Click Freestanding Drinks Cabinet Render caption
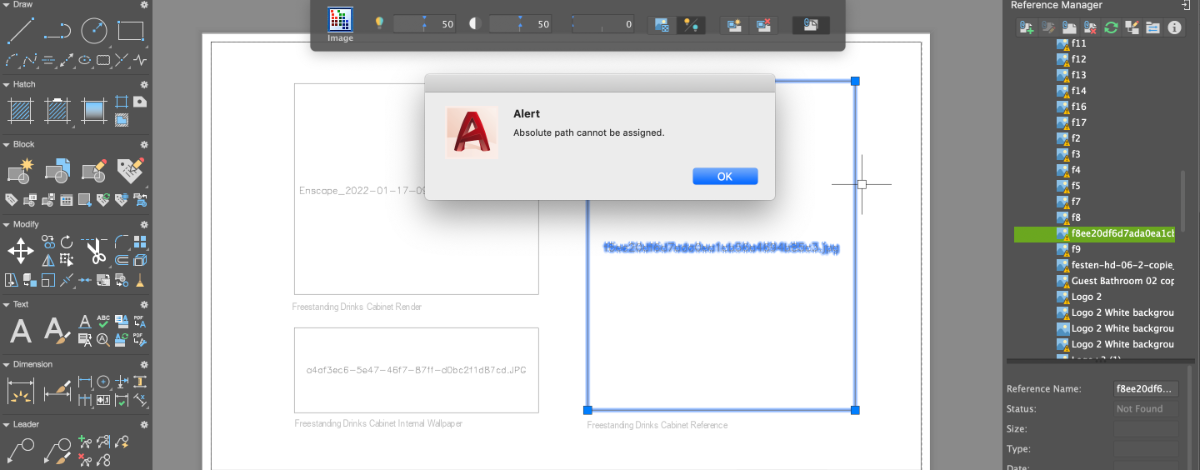 (357, 307)
